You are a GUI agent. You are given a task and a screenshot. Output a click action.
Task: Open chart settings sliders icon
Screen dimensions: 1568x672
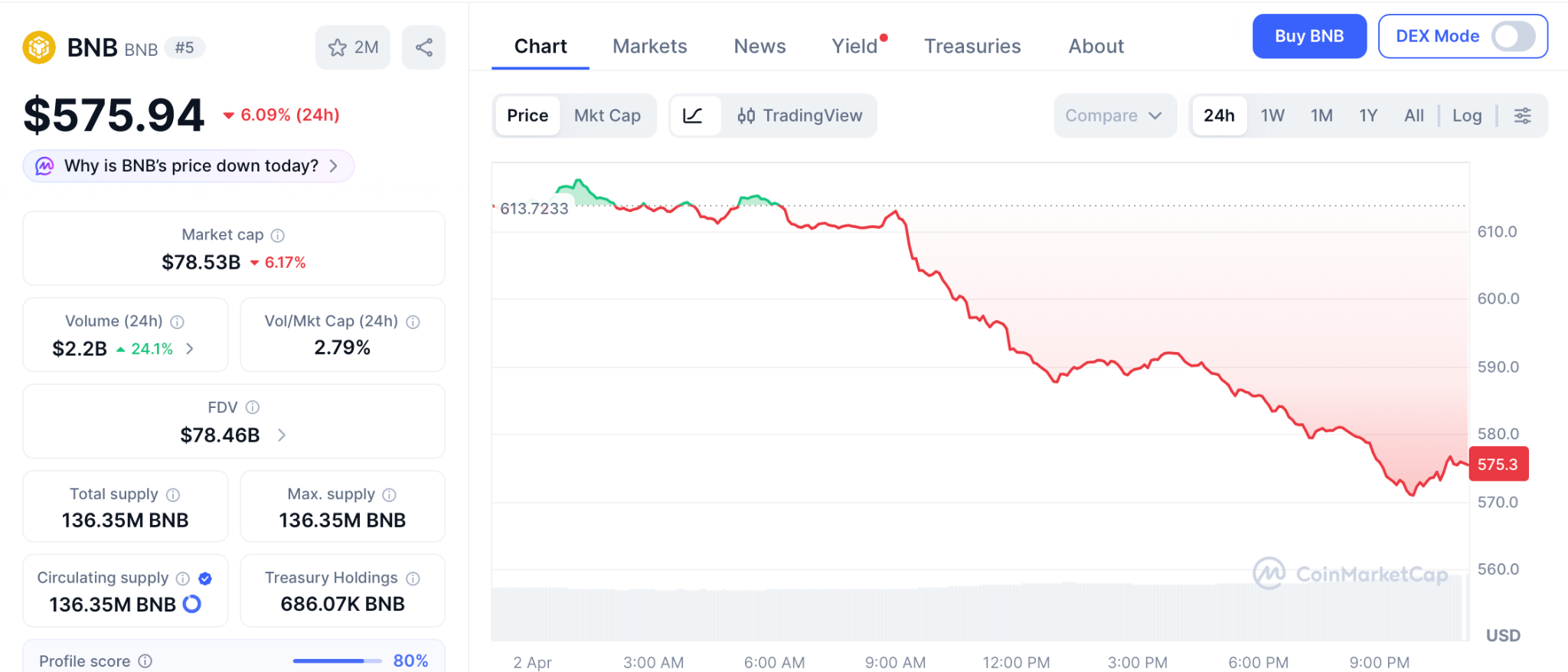pos(1523,116)
